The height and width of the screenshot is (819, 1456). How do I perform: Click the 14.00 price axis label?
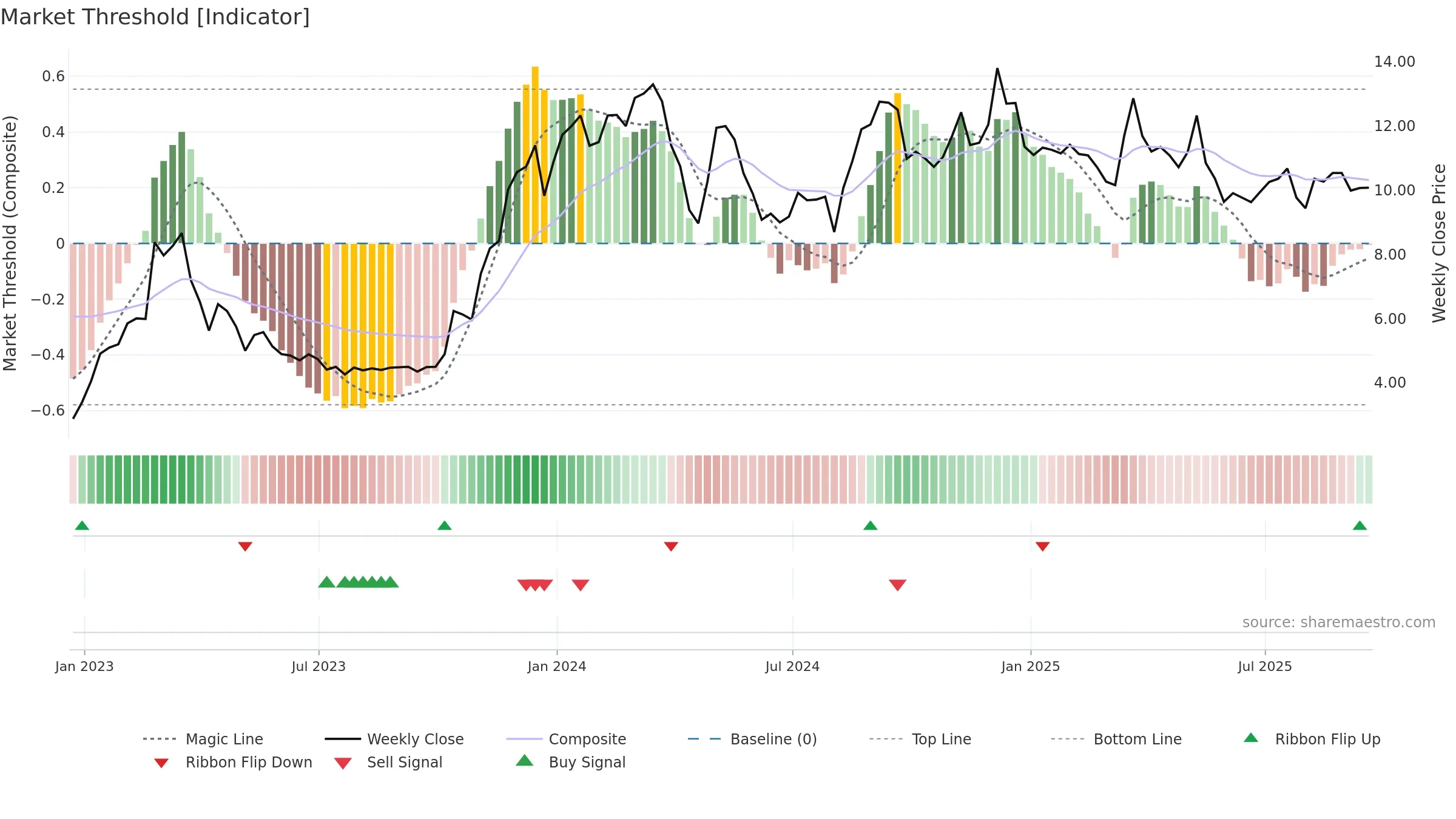pos(1395,61)
